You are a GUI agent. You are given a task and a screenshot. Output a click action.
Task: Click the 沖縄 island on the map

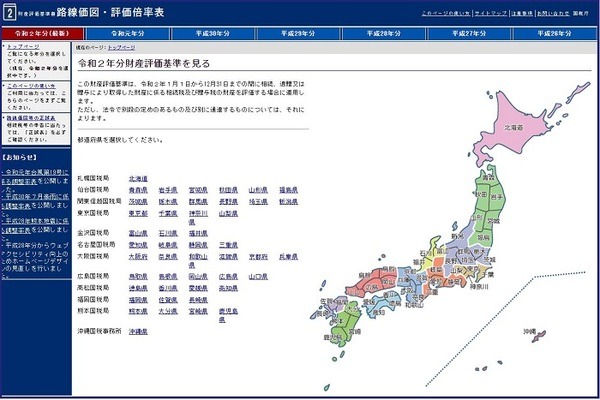pyautogui.click(x=539, y=336)
